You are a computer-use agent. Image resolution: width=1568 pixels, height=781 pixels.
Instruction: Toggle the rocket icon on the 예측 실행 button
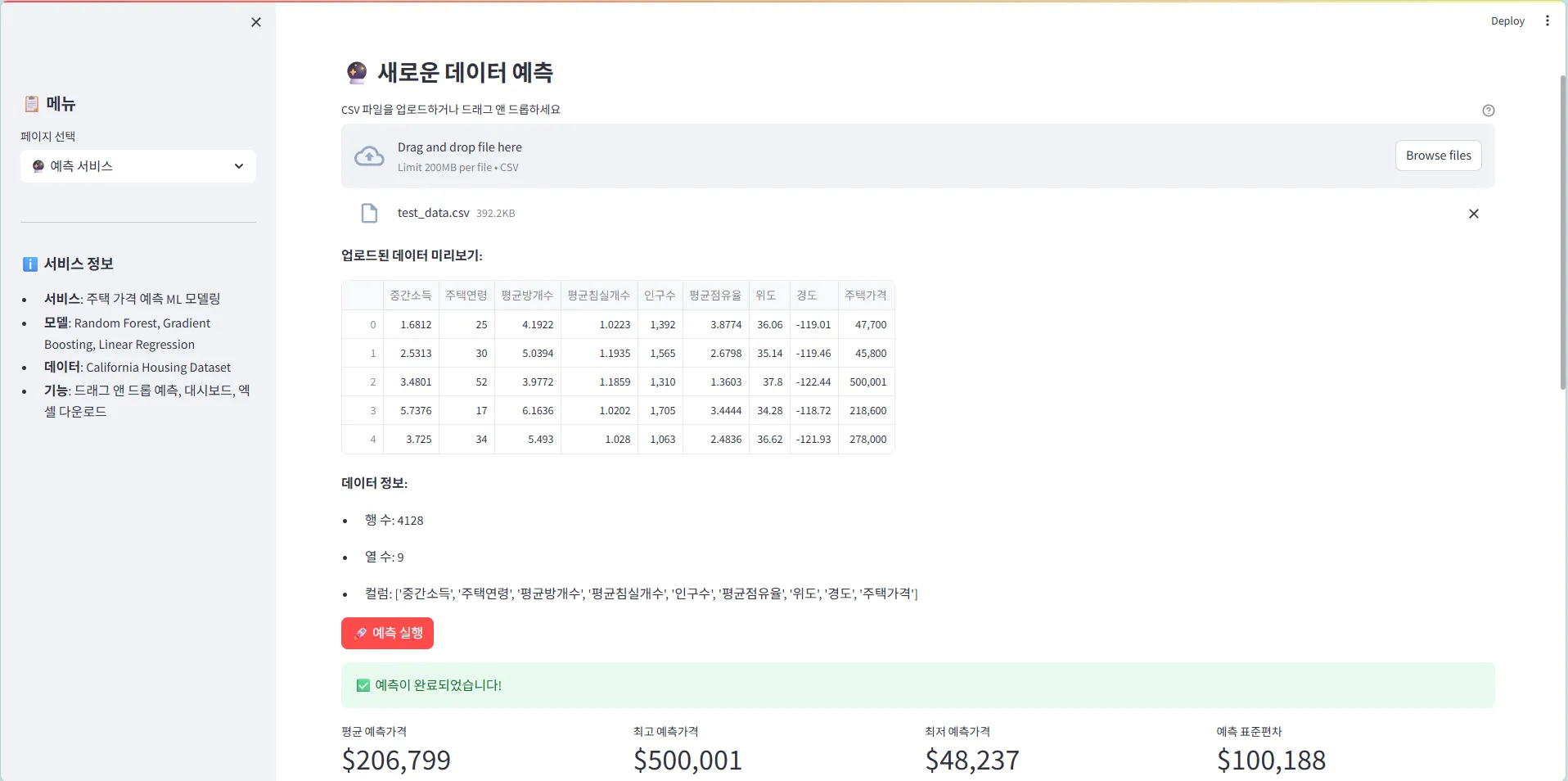tap(360, 633)
